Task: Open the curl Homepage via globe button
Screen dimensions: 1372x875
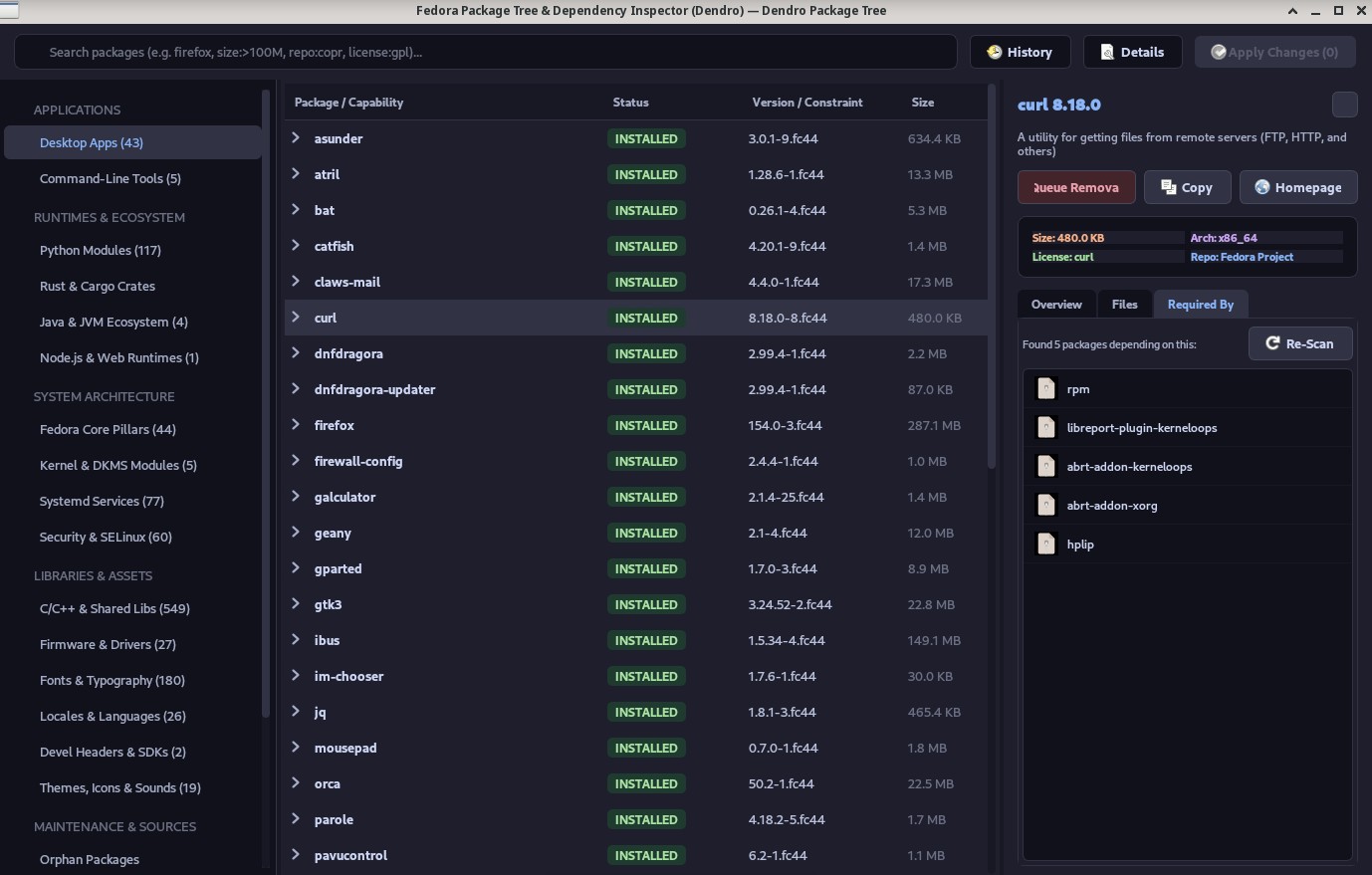Action: (x=1297, y=187)
